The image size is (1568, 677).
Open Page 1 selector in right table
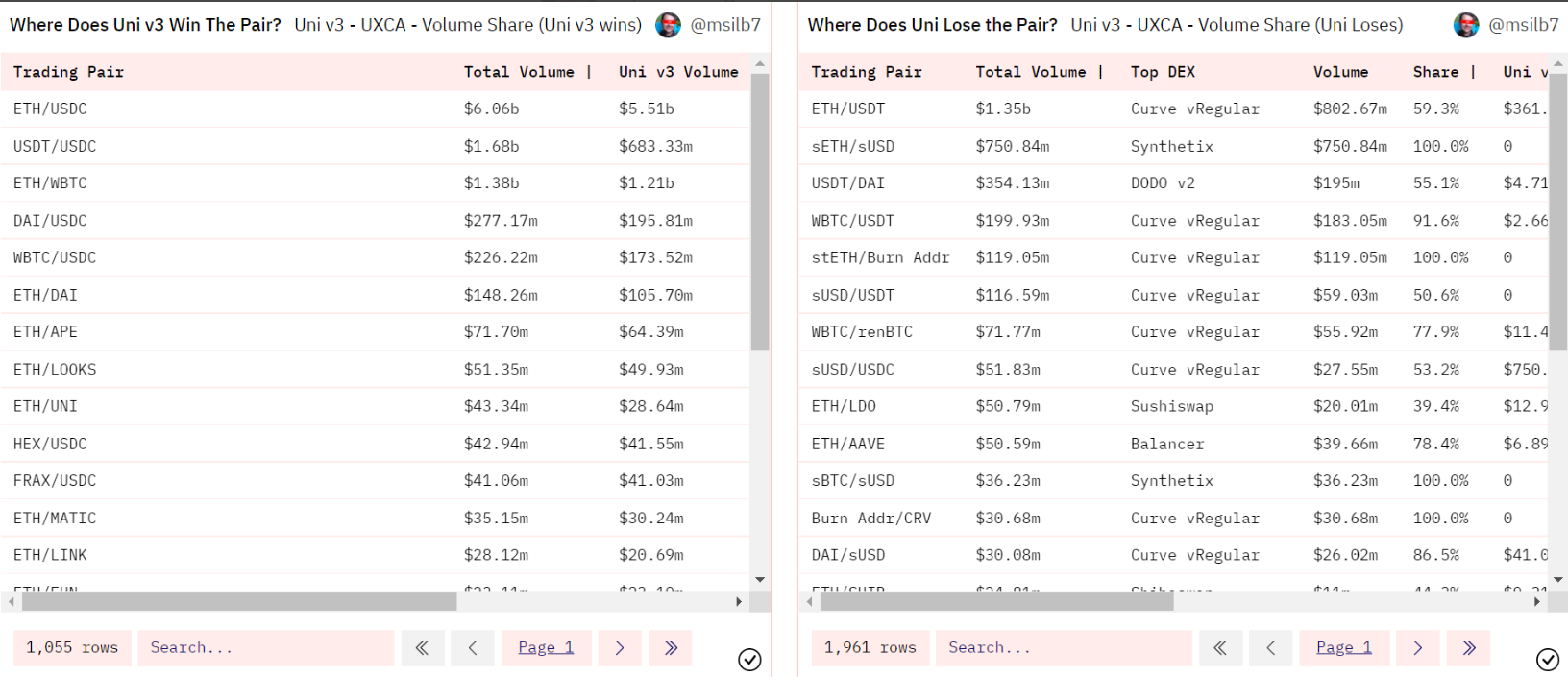point(1344,648)
